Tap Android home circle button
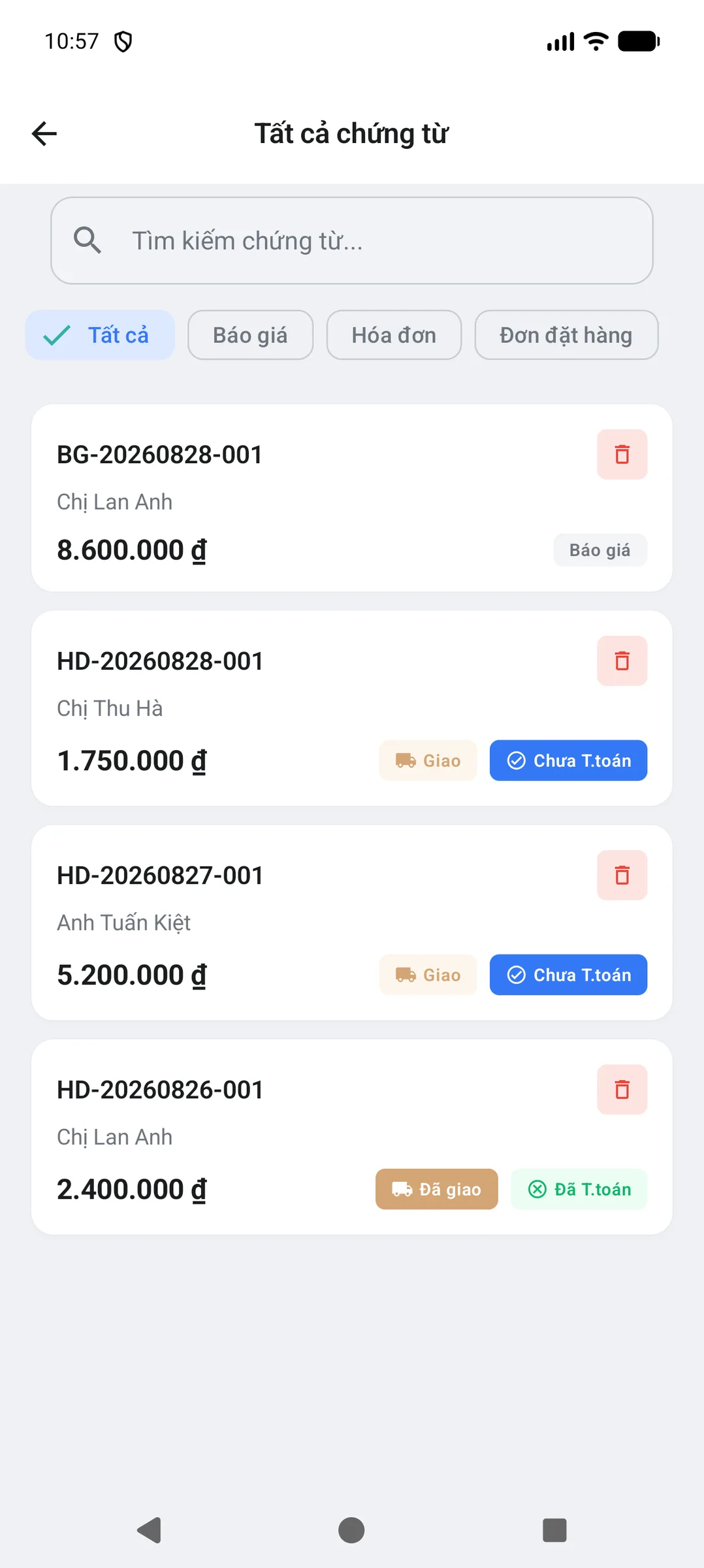This screenshot has height=1568, width=704. coord(351,1530)
